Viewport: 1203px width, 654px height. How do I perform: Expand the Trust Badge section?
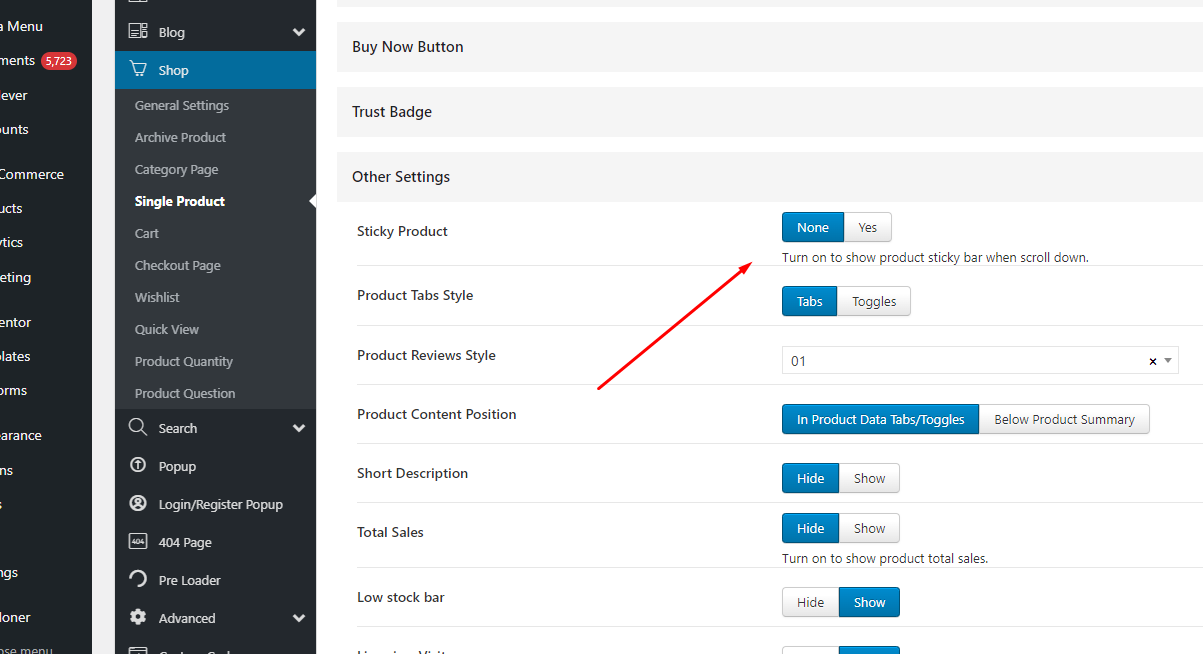770,112
